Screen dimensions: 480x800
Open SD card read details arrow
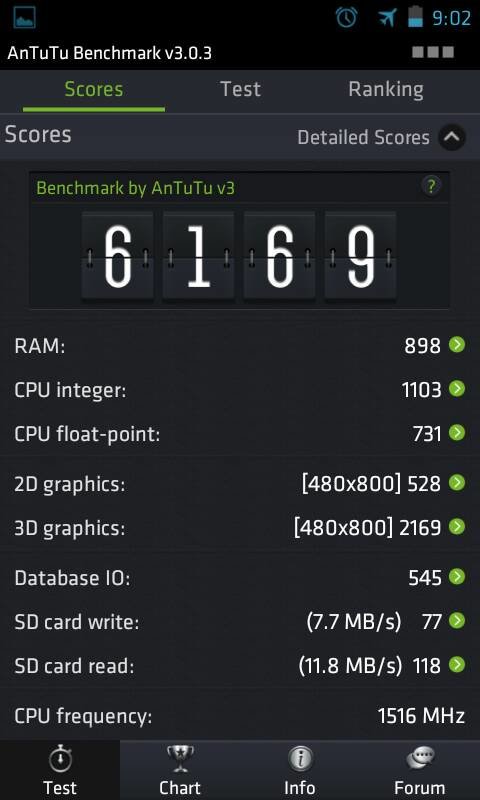point(457,664)
